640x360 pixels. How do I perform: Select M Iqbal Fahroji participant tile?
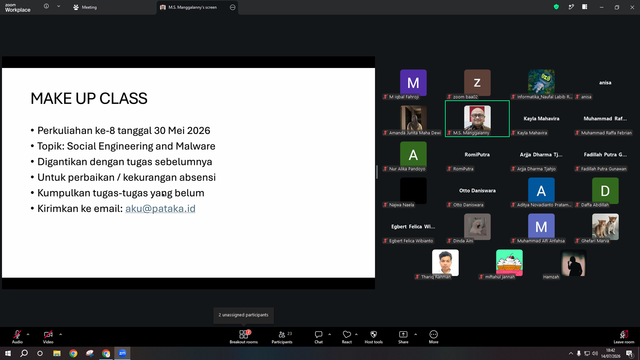pos(413,84)
